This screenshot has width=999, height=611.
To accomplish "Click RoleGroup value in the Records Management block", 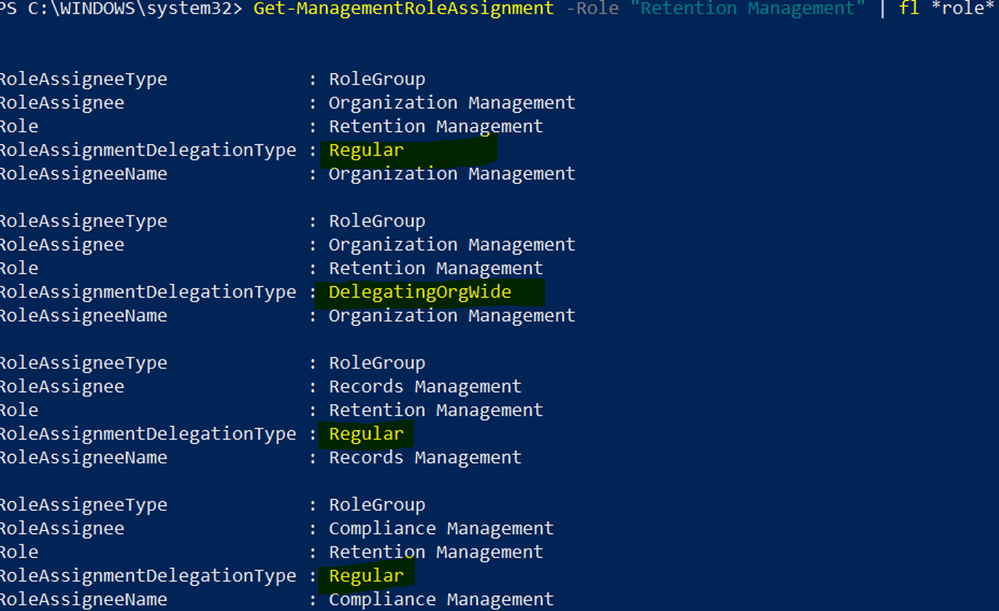I will (x=377, y=363).
